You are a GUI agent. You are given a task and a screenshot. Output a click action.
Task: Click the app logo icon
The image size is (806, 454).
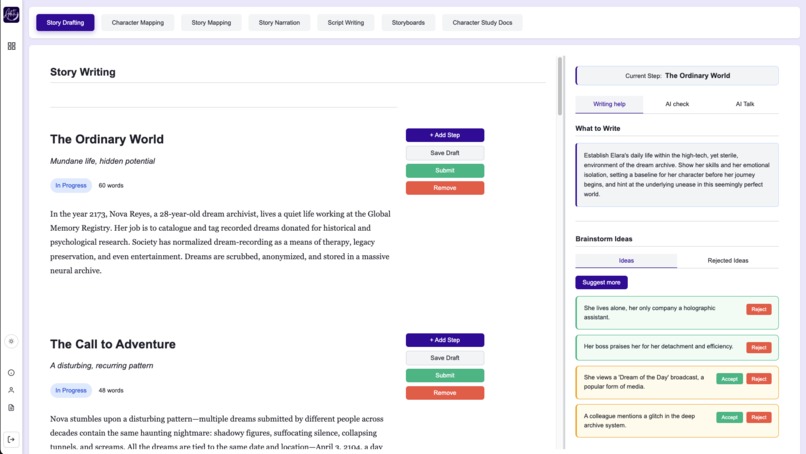pyautogui.click(x=11, y=15)
